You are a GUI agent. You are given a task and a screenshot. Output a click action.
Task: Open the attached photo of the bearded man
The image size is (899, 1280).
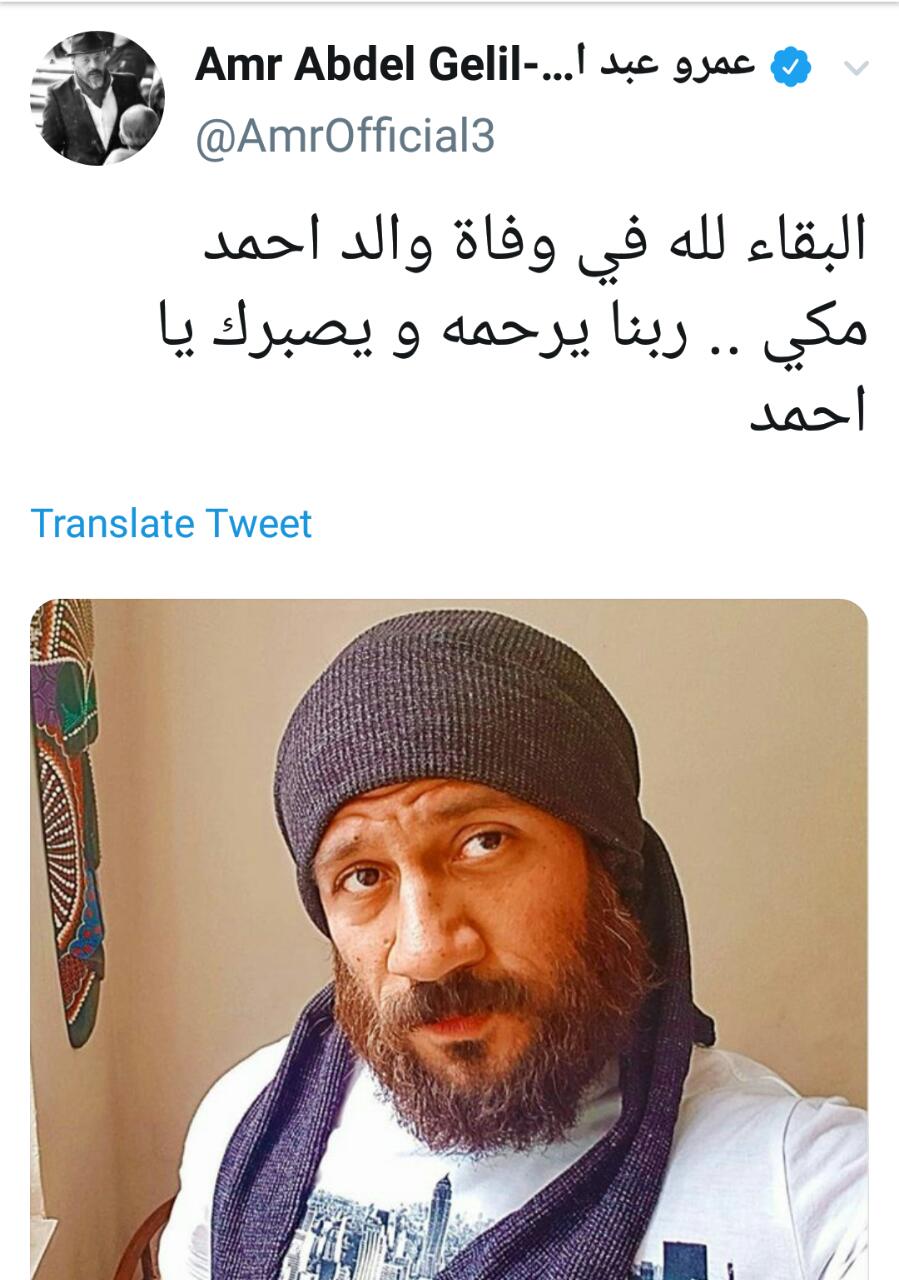tap(449, 939)
